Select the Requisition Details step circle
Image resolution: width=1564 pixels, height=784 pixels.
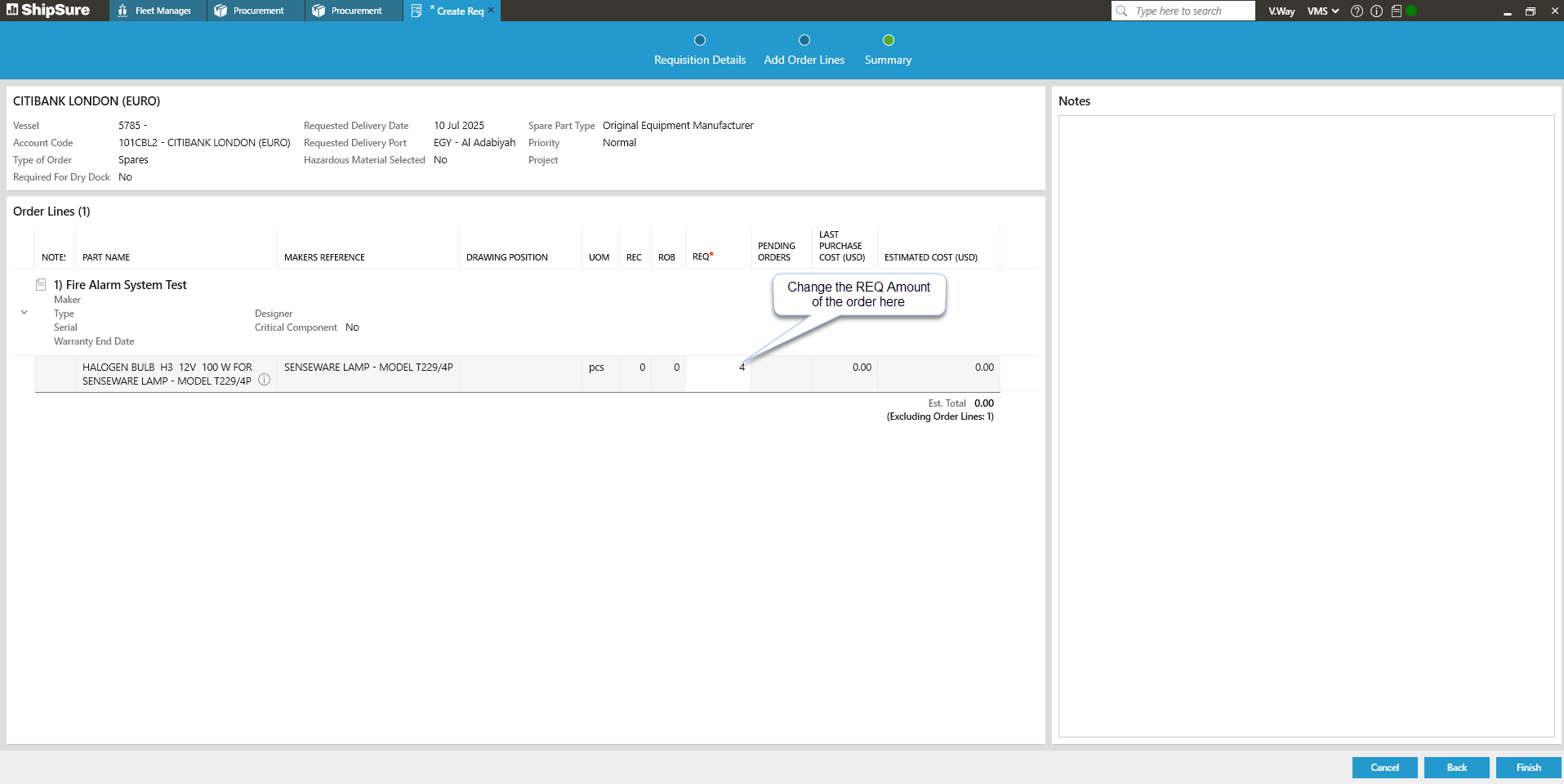click(700, 40)
